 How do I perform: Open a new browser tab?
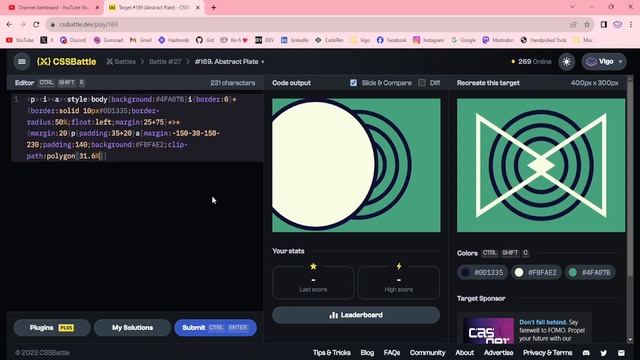pos(213,7)
